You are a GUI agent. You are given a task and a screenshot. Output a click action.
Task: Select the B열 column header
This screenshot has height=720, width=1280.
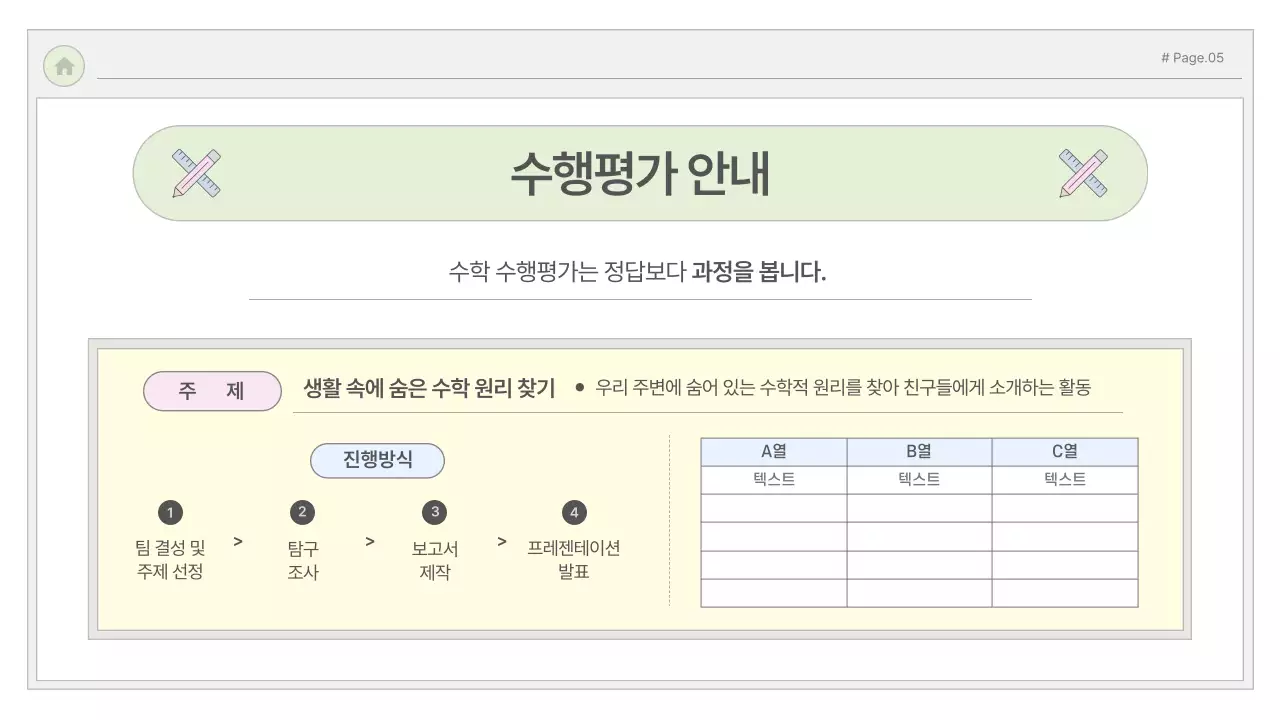pyautogui.click(x=919, y=450)
